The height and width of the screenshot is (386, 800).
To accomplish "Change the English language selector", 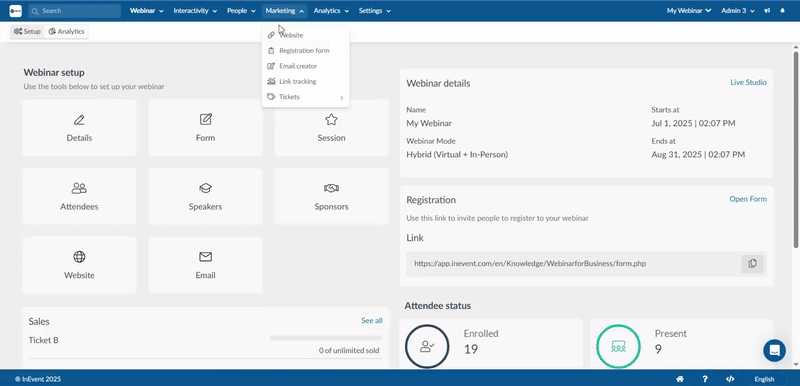I will tap(764, 379).
